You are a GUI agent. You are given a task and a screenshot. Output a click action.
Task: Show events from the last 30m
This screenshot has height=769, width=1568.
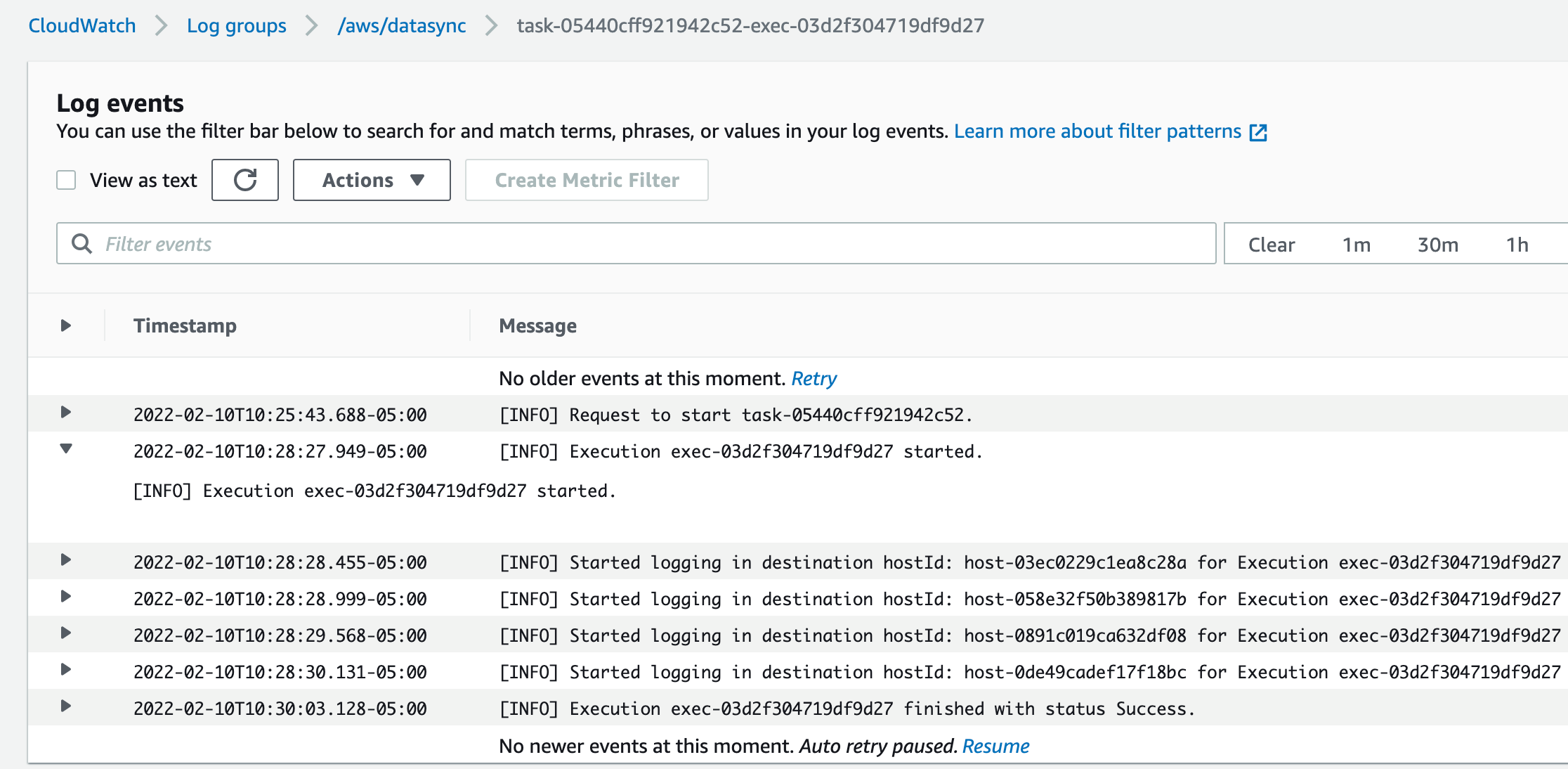[x=1437, y=244]
